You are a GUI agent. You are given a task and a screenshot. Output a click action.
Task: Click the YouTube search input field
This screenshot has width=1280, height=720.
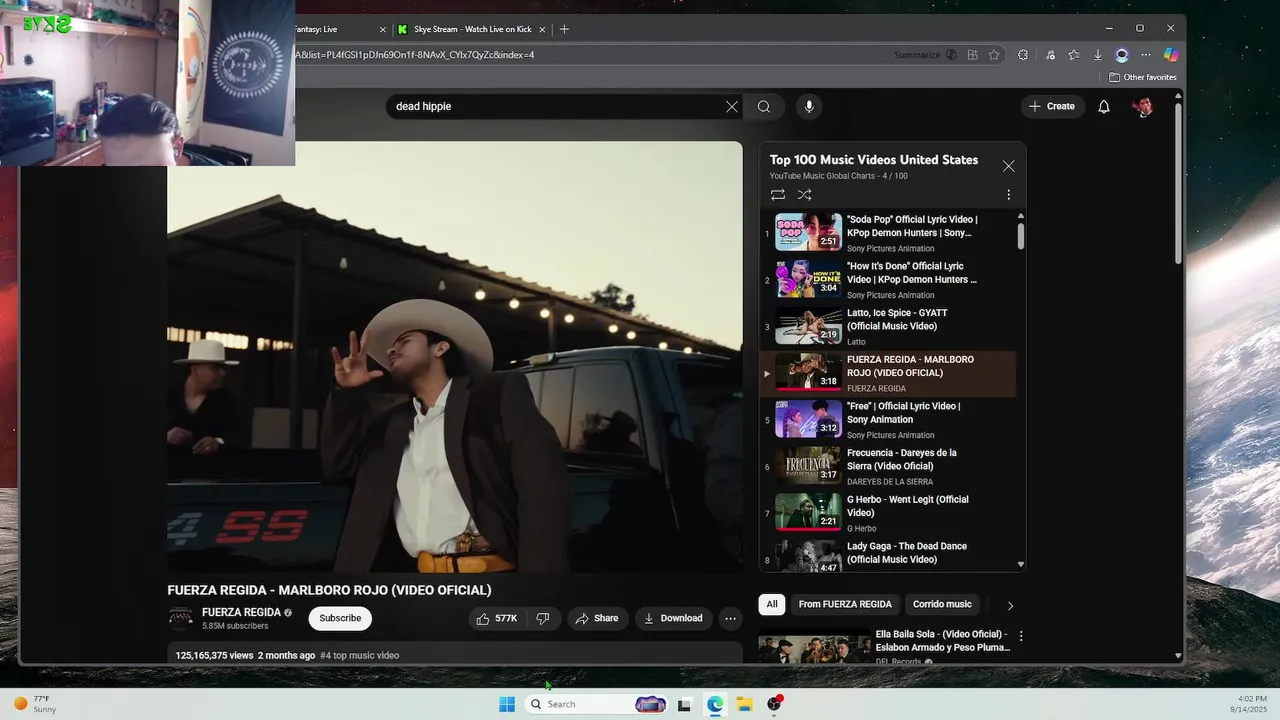(x=555, y=107)
